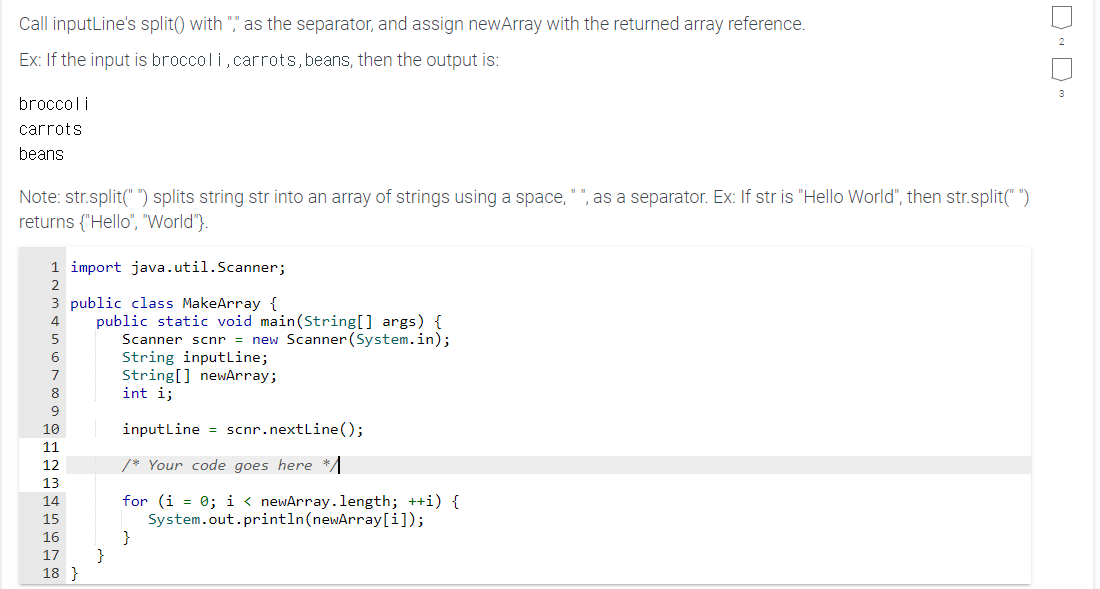Click line number 10 in the gutter
The image size is (1100, 589).
tap(51, 428)
